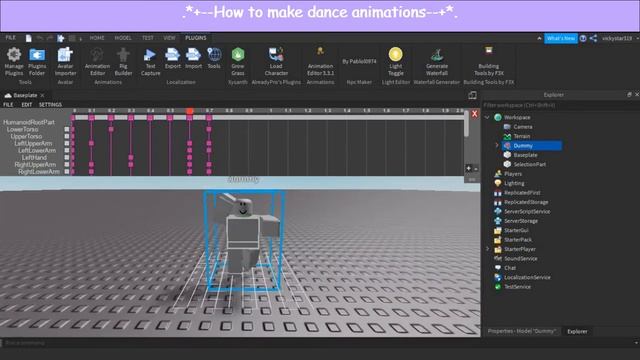Expand the StarterPlayer node
The image size is (640, 360).
pos(487,249)
